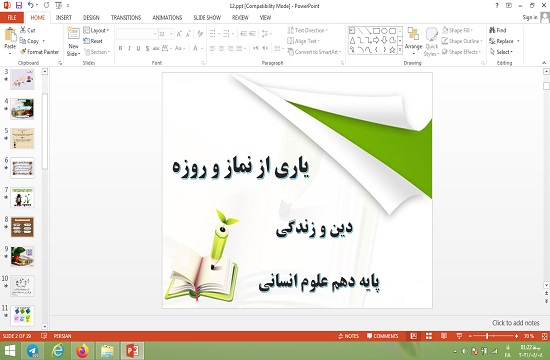Open Firefox from the taskbar
Image resolution: width=550 pixels, height=360 pixels.
pos(83,351)
